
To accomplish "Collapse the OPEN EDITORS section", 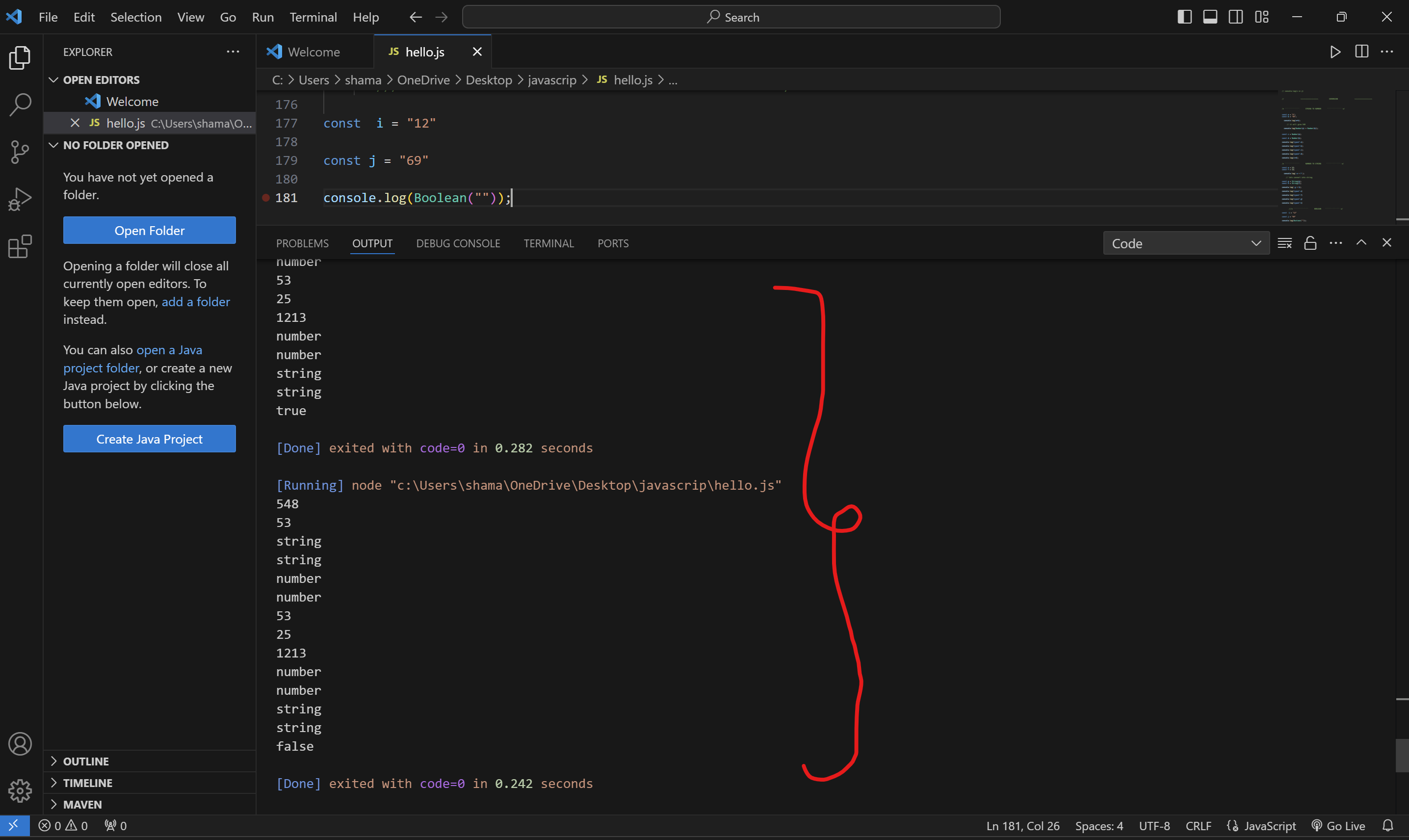I will [x=101, y=80].
